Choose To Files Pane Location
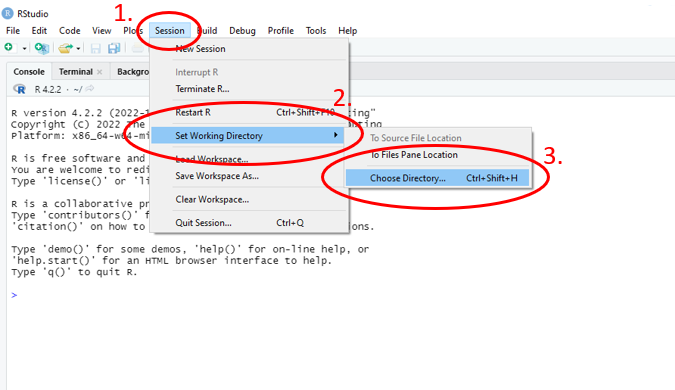Screen dimensions: 675x390 [437, 155]
